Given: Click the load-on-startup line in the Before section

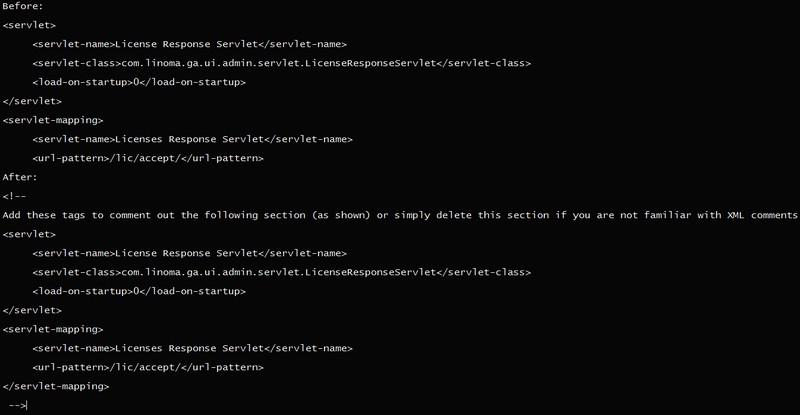Looking at the screenshot, I should click(x=138, y=82).
